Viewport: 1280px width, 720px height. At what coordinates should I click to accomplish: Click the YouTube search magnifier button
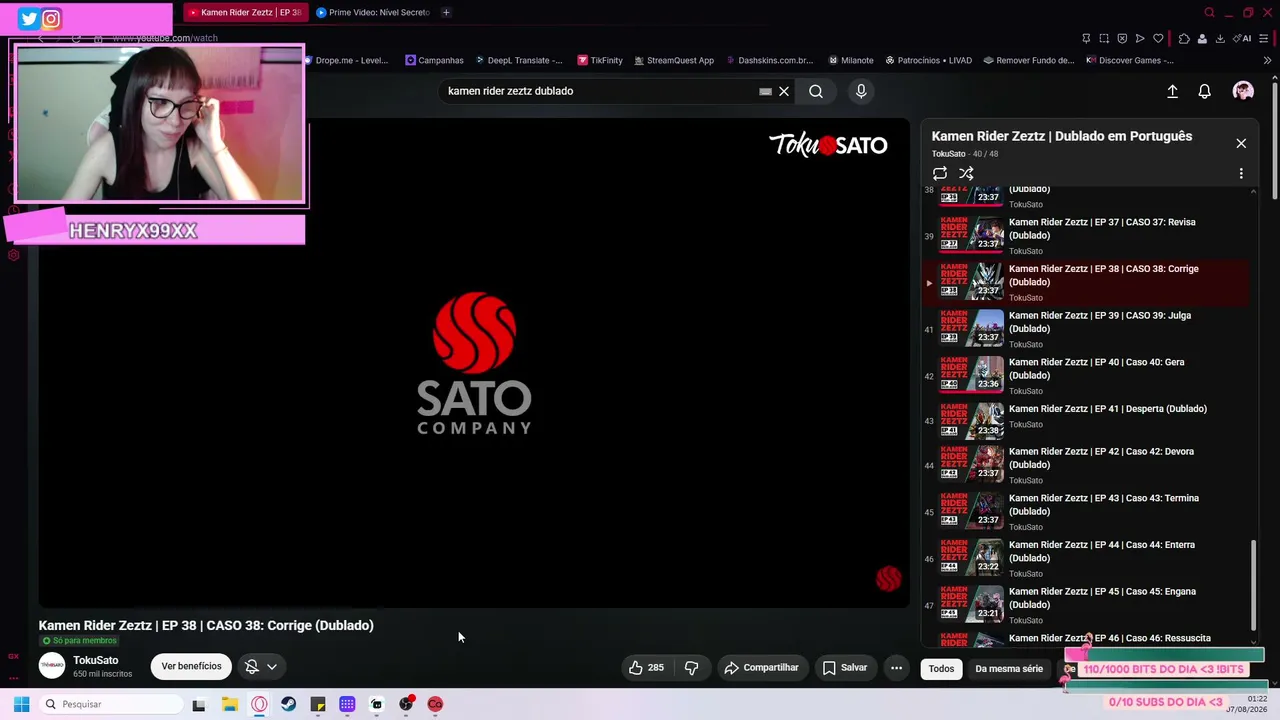tap(816, 91)
